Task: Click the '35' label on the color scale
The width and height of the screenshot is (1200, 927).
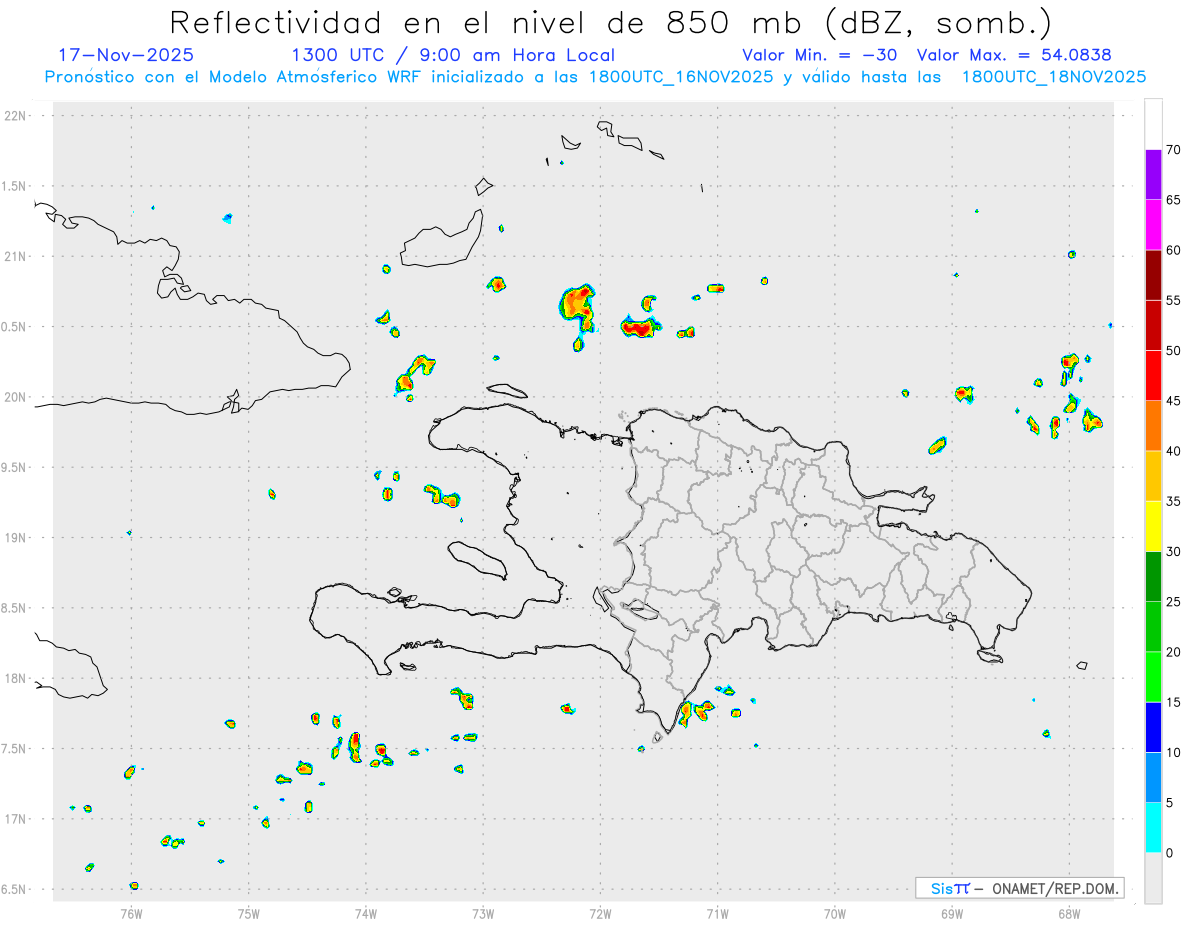Action: [x=1174, y=501]
